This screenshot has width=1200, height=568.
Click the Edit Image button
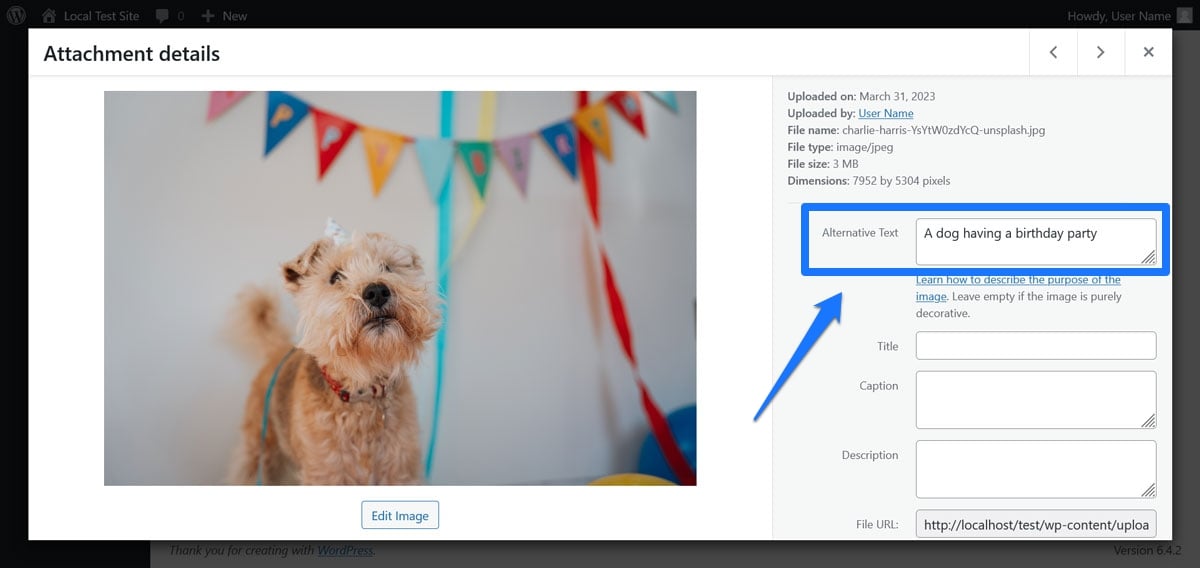click(399, 515)
